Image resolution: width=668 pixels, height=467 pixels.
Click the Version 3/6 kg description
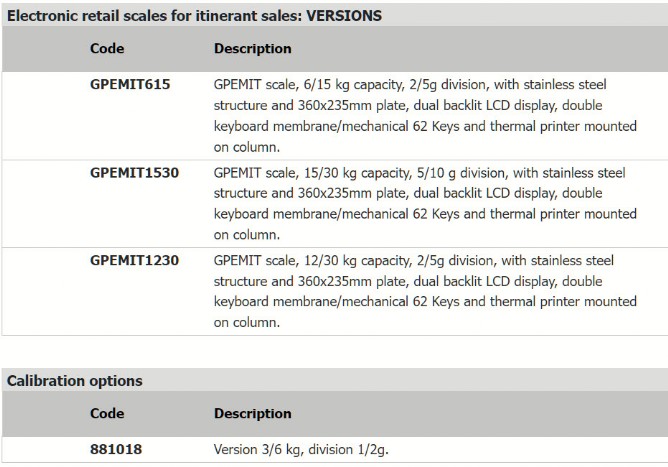click(301, 450)
